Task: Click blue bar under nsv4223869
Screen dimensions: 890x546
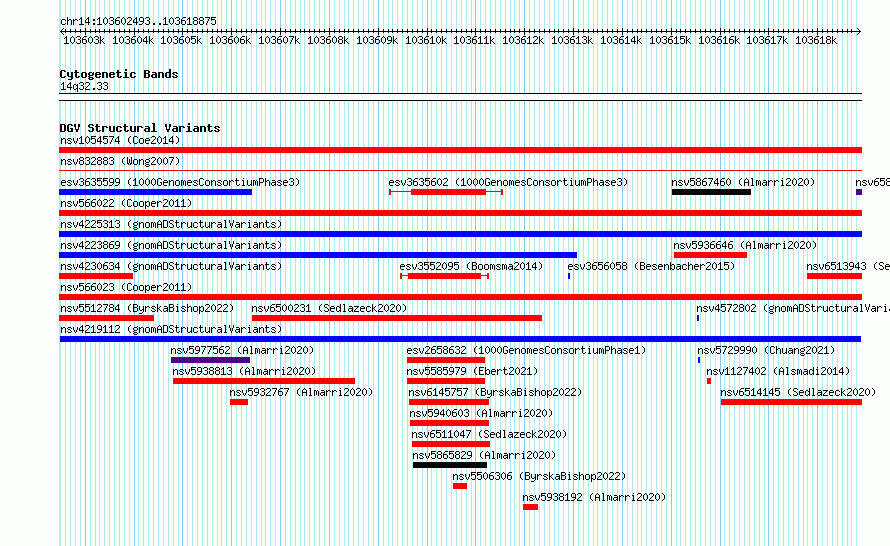Action: (318, 255)
